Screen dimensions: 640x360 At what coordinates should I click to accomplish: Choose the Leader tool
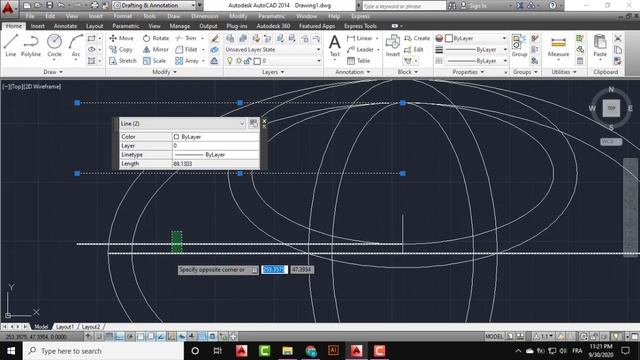click(360, 49)
